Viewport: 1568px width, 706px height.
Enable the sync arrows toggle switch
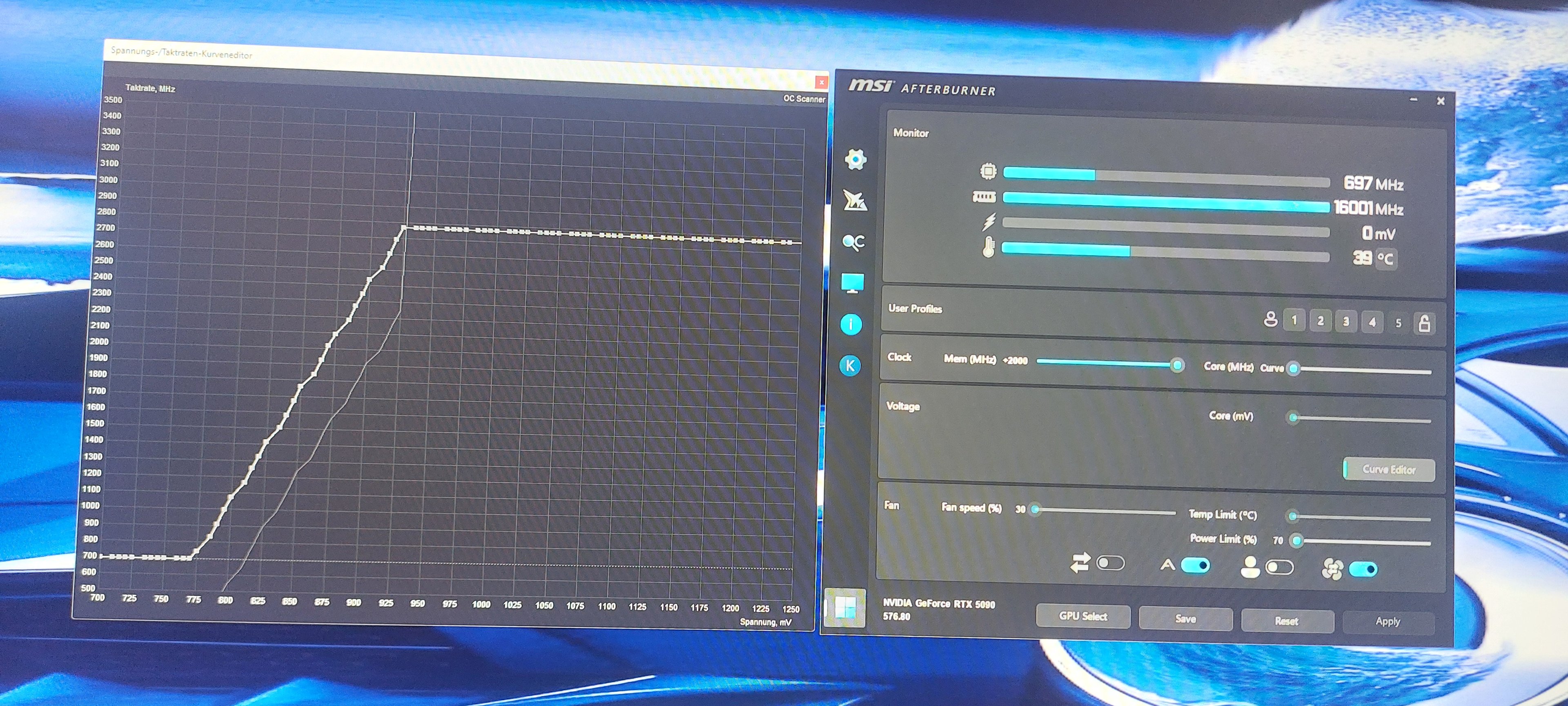(1110, 563)
